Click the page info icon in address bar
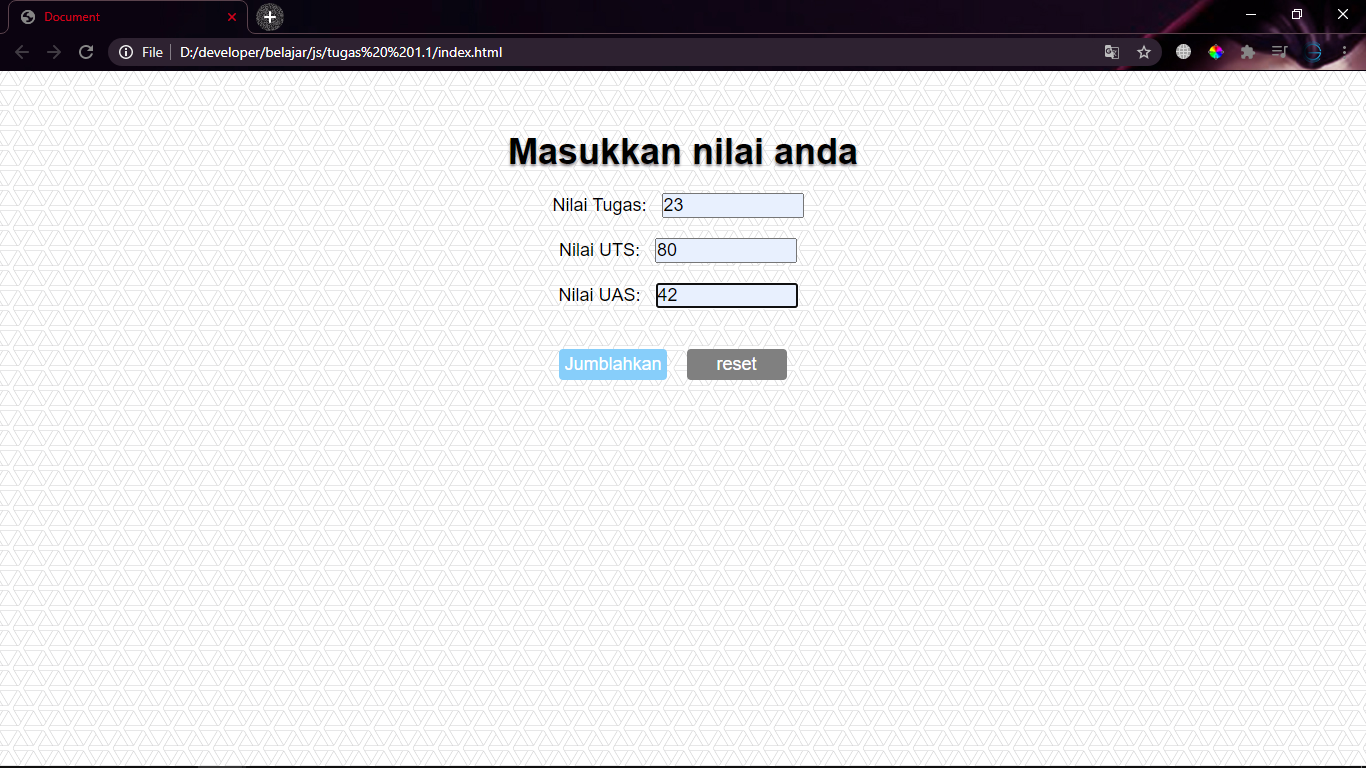Screen dimensions: 1366x768 [125, 52]
